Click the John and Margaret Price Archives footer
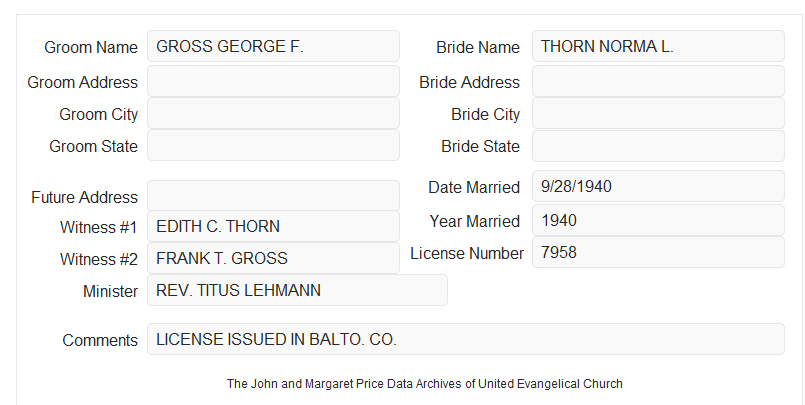The width and height of the screenshot is (805, 405). click(x=425, y=384)
